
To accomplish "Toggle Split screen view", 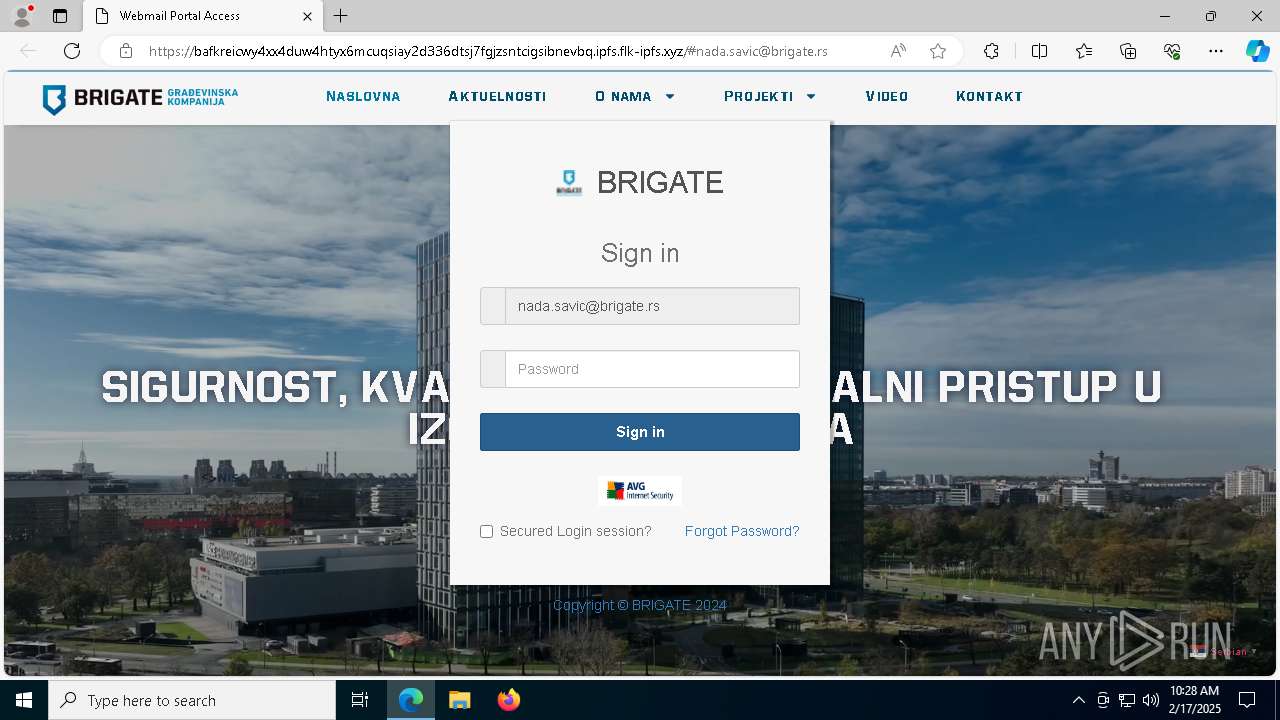I will tap(1039, 51).
